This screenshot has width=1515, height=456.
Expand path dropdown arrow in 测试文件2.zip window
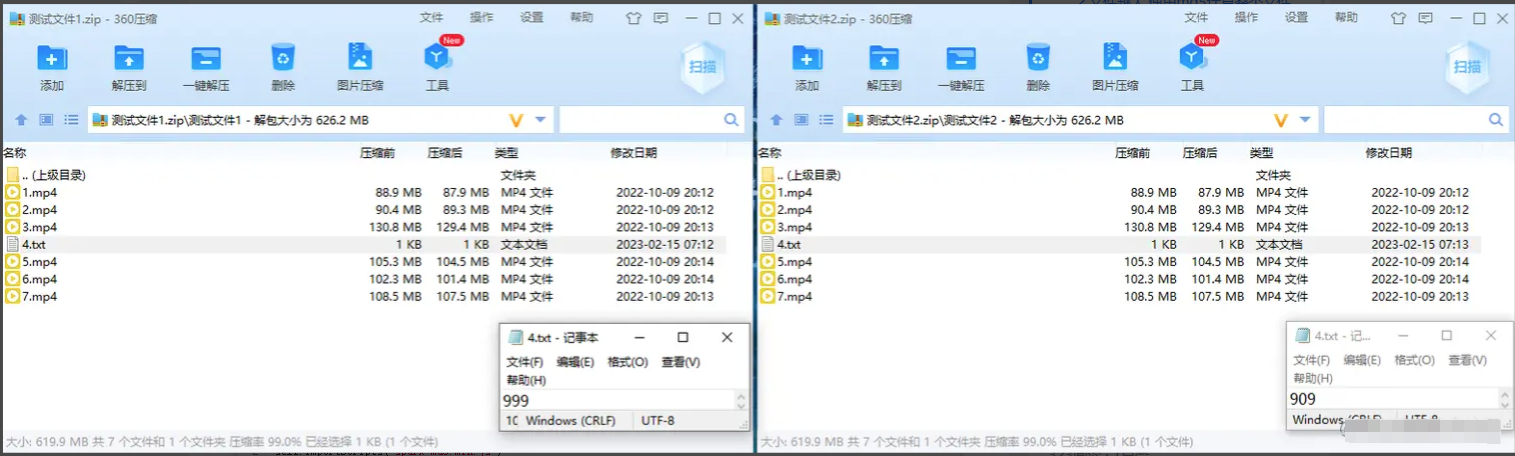click(1306, 120)
